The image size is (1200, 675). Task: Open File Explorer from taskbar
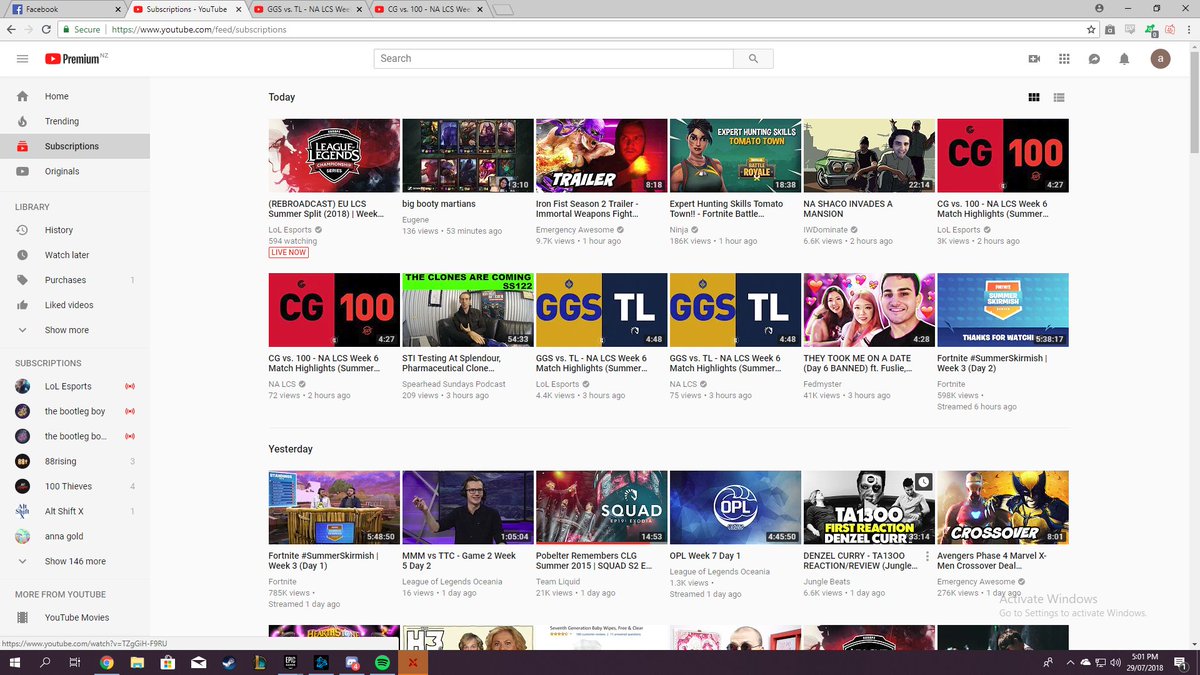[136, 662]
